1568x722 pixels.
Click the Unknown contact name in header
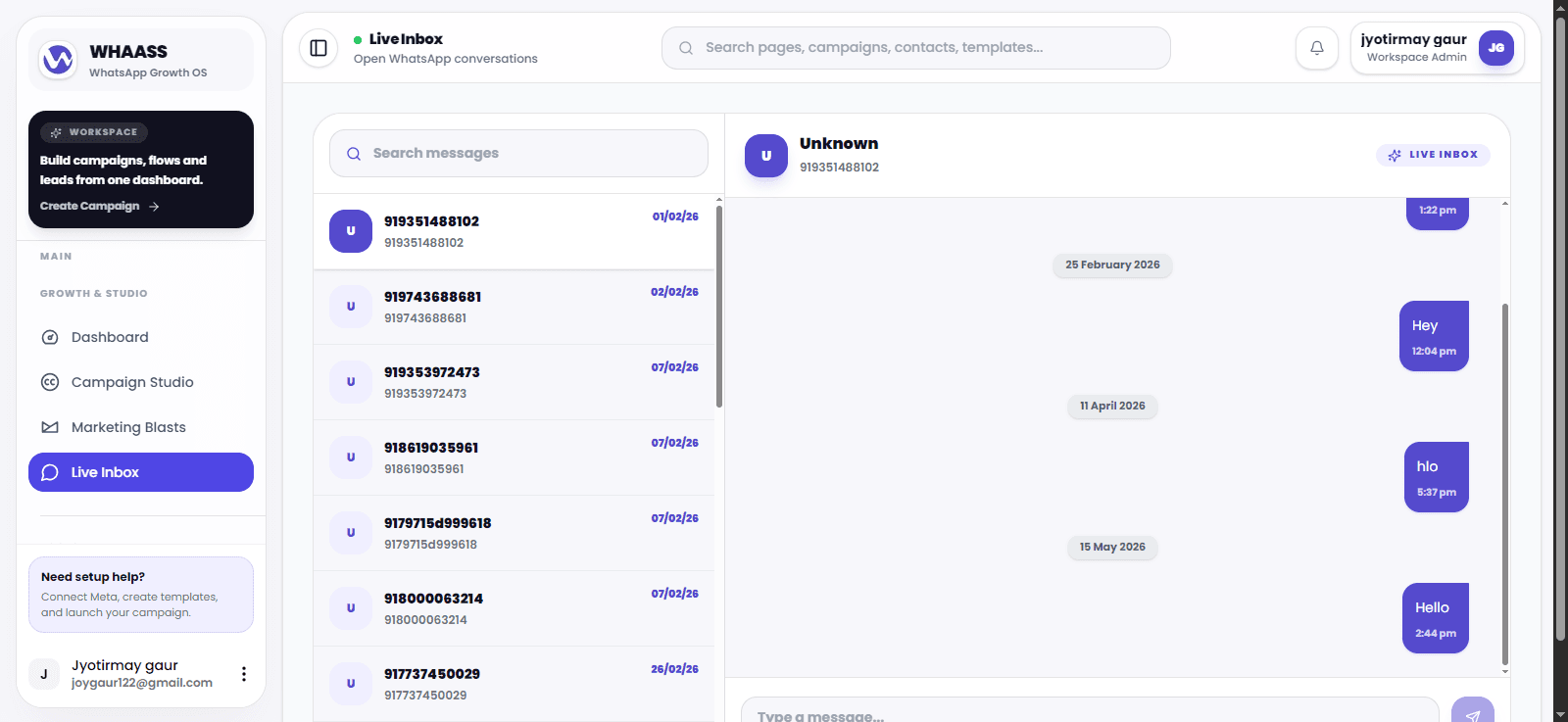coord(839,144)
